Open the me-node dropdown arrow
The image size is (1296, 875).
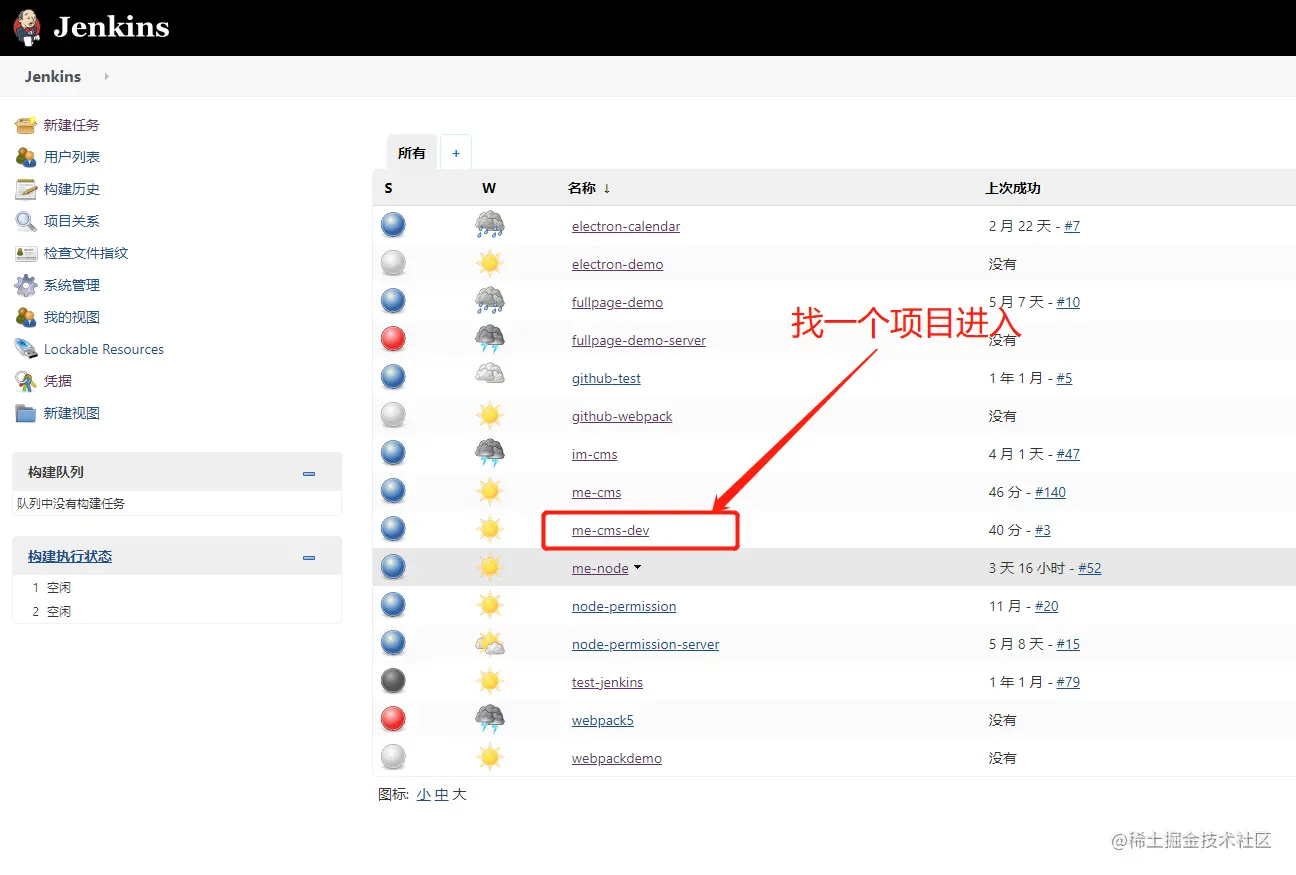point(638,567)
